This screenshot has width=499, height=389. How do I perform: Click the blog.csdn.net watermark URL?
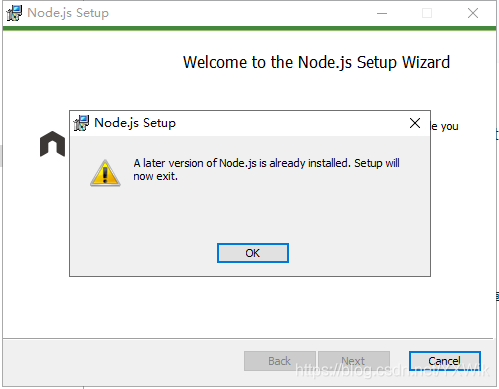392,370
